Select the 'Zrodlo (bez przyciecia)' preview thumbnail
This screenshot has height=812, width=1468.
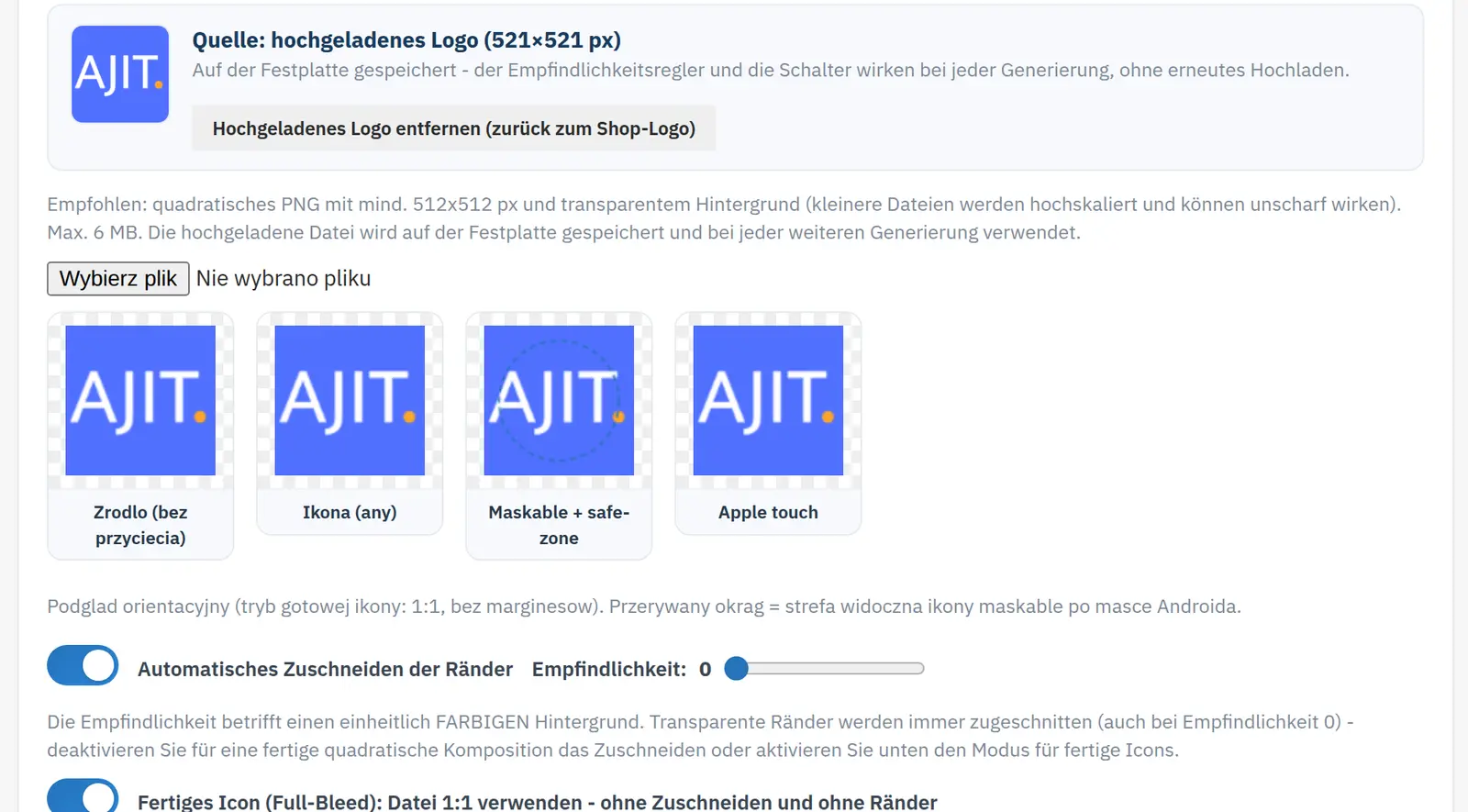click(140, 401)
